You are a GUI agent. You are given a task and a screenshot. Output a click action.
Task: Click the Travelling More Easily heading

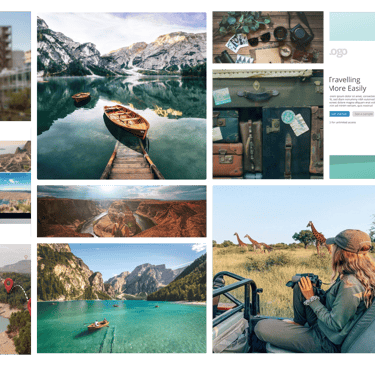(x=348, y=84)
